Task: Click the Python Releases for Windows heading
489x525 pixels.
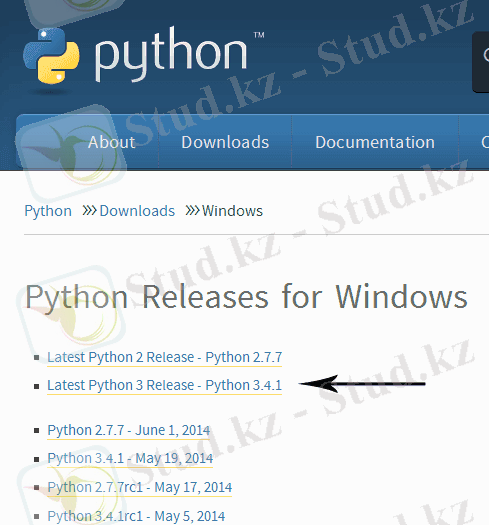Action: tap(246, 297)
